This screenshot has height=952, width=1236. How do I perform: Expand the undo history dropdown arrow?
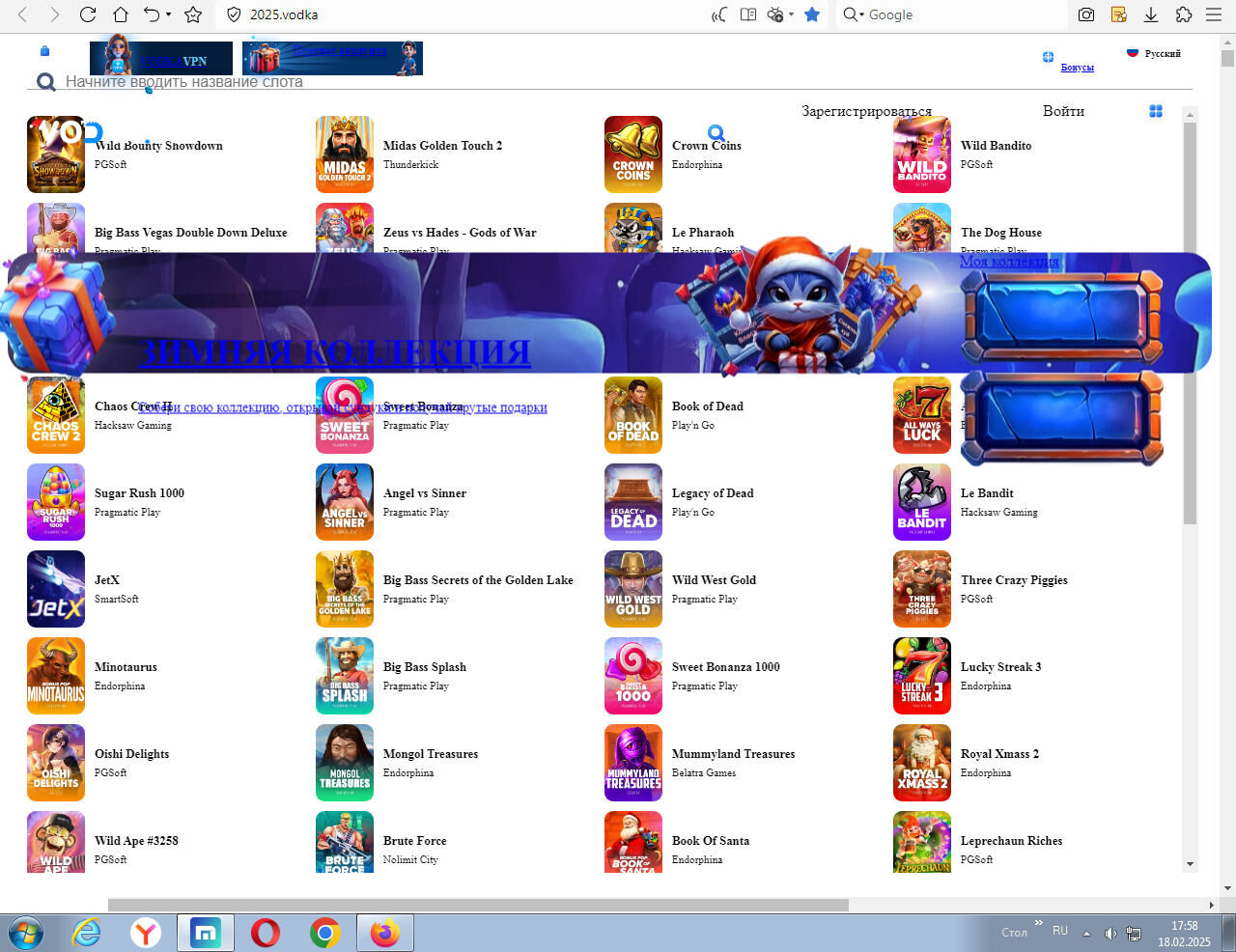(x=168, y=14)
